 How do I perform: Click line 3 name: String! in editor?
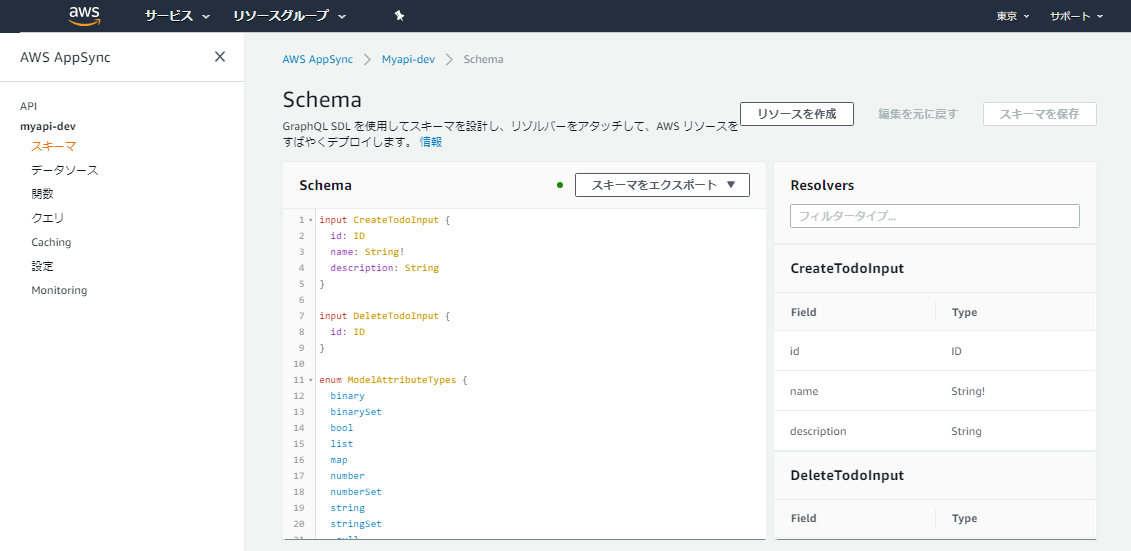click(x=368, y=252)
